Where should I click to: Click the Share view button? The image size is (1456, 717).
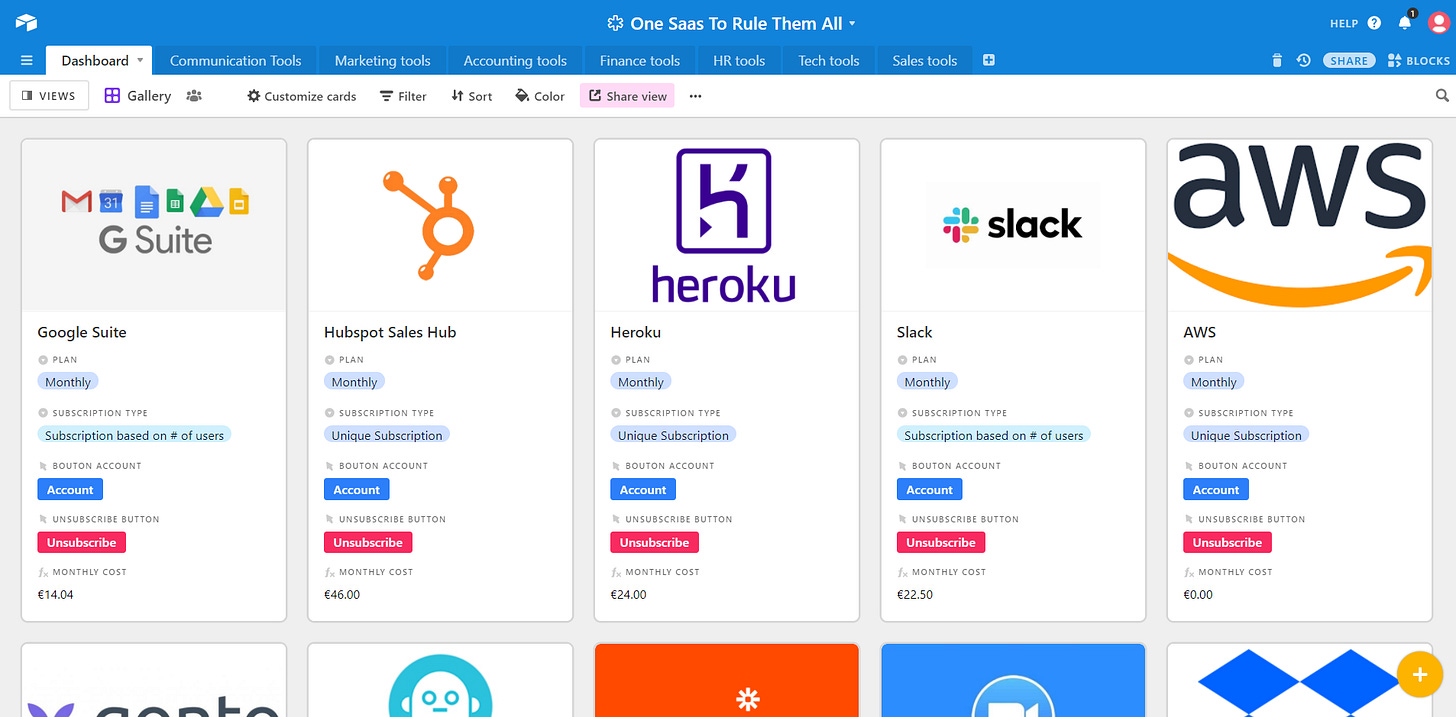pos(627,96)
